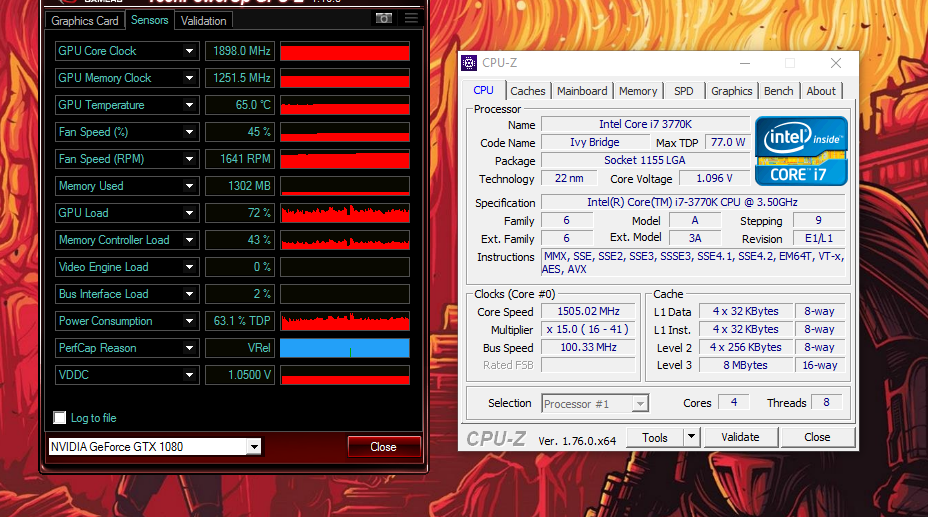The image size is (928, 517).
Task: Expand the Fan Speed (RPM) dropdown
Action: [x=189, y=159]
